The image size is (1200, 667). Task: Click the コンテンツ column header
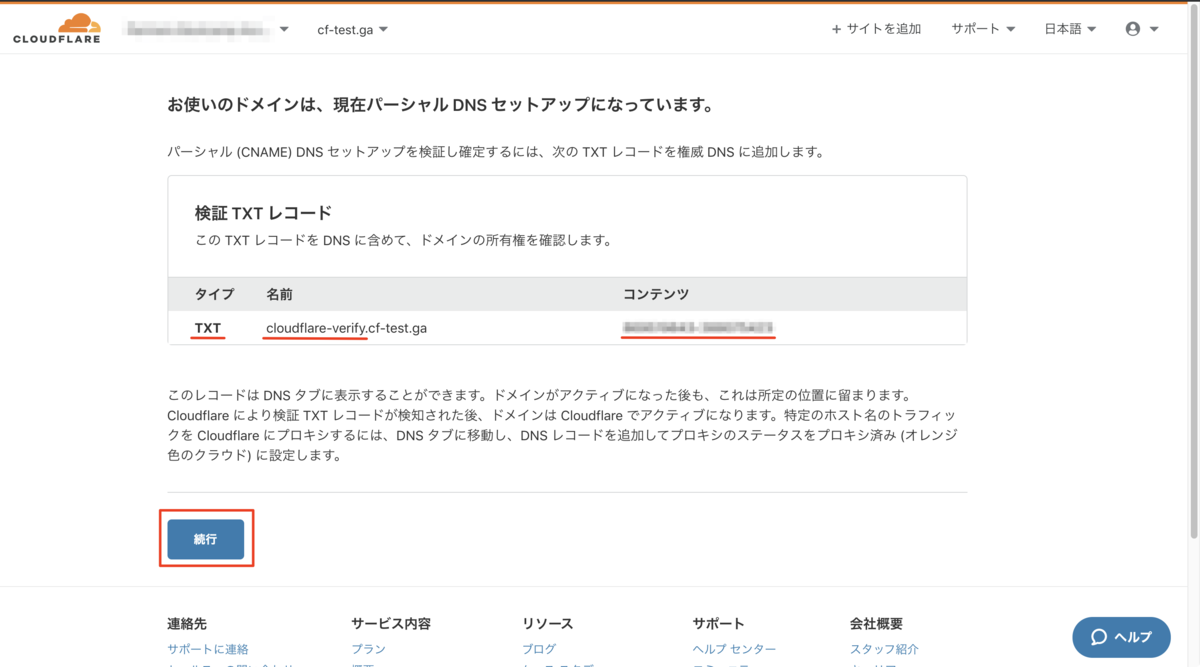click(x=656, y=294)
